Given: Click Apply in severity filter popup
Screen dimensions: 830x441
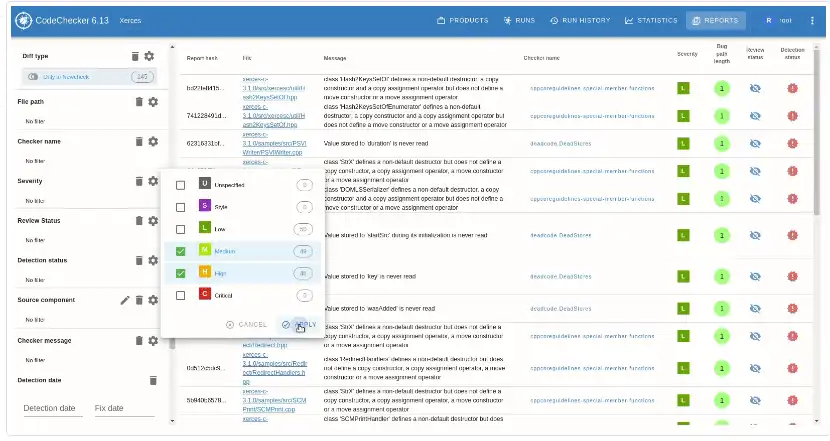Looking at the screenshot, I should click(299, 325).
